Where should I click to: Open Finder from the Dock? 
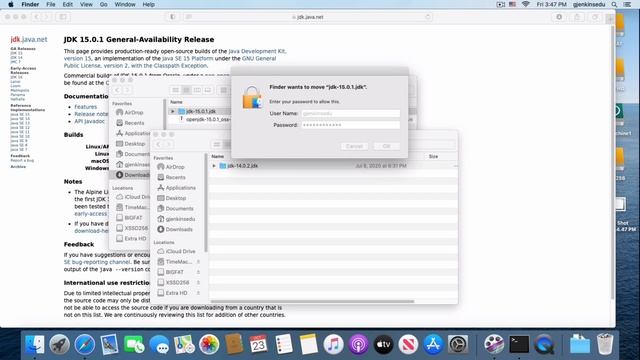click(x=35, y=344)
